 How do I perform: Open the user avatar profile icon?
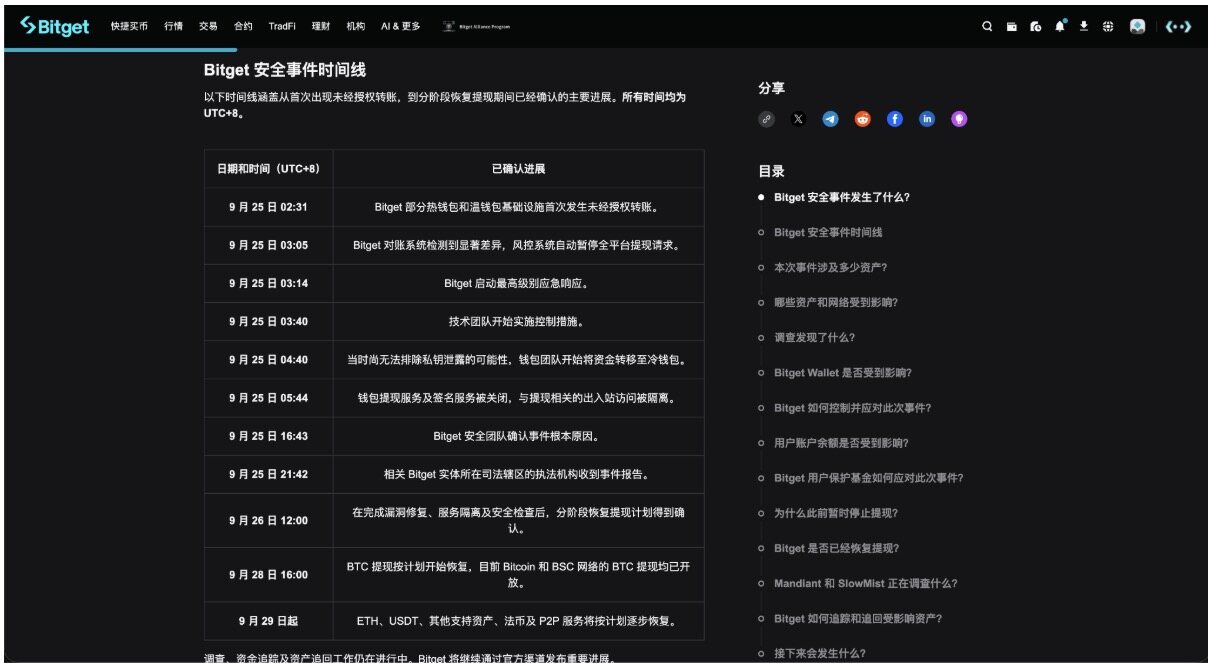point(1137,27)
